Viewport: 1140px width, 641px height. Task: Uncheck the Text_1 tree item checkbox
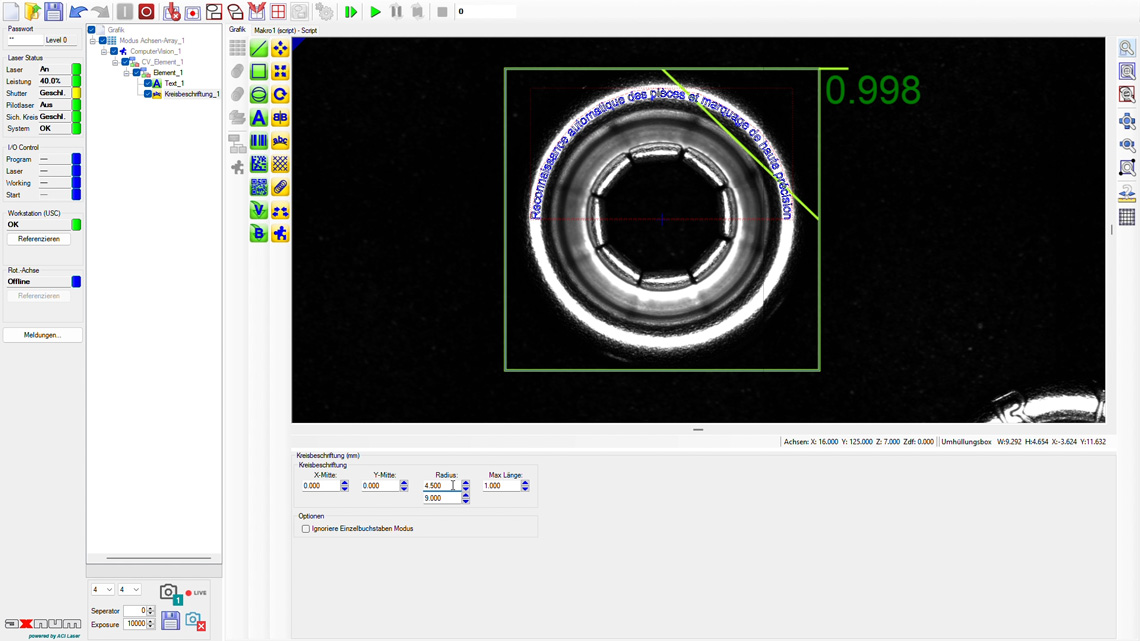[x=148, y=84]
